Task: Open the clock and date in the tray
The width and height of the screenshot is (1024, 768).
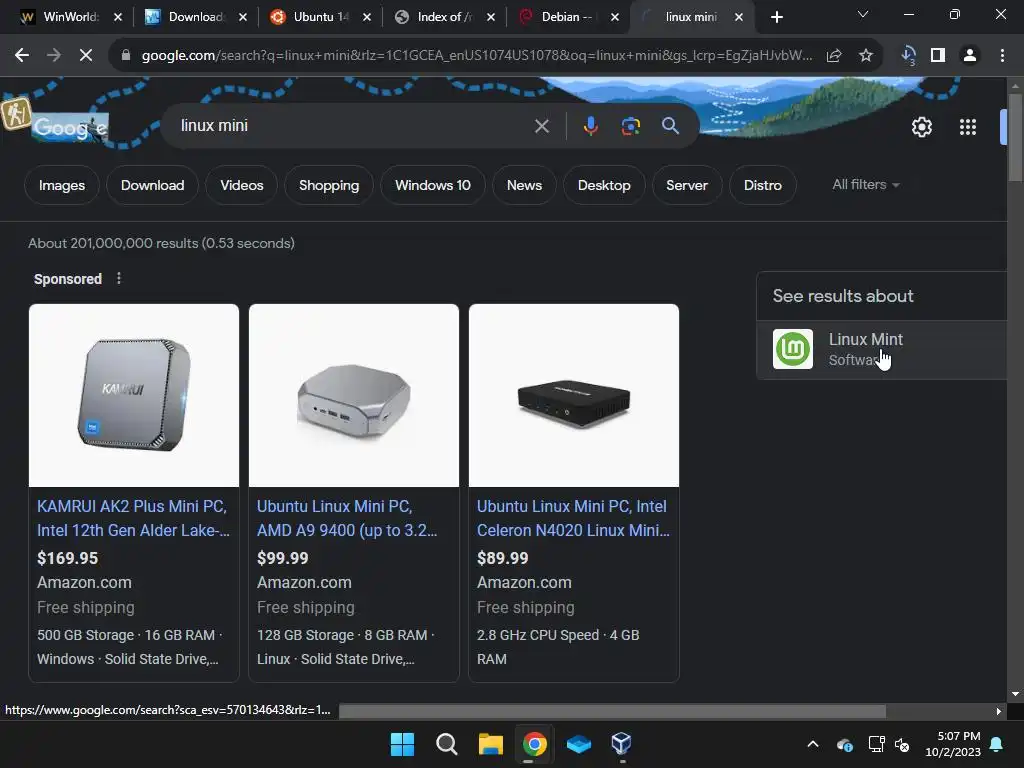Action: pyautogui.click(x=953, y=744)
